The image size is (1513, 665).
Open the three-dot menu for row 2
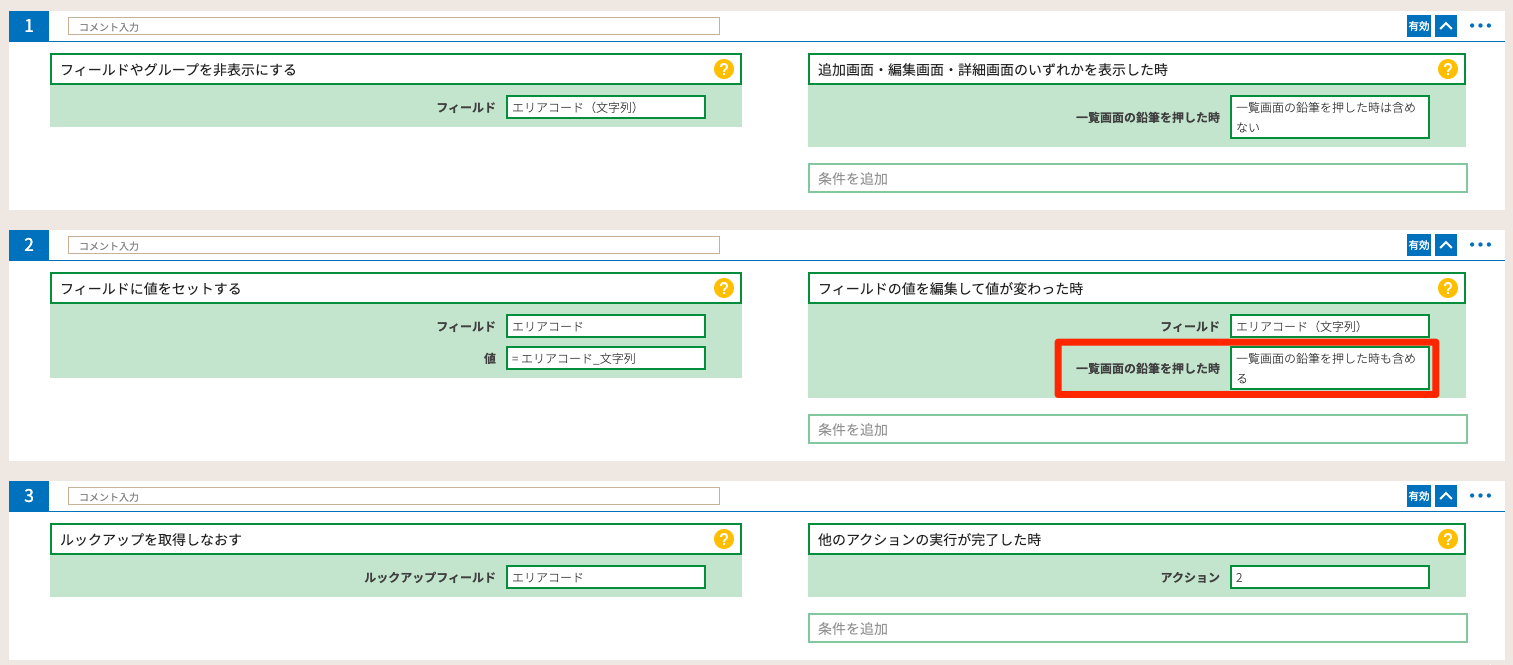click(x=1481, y=245)
